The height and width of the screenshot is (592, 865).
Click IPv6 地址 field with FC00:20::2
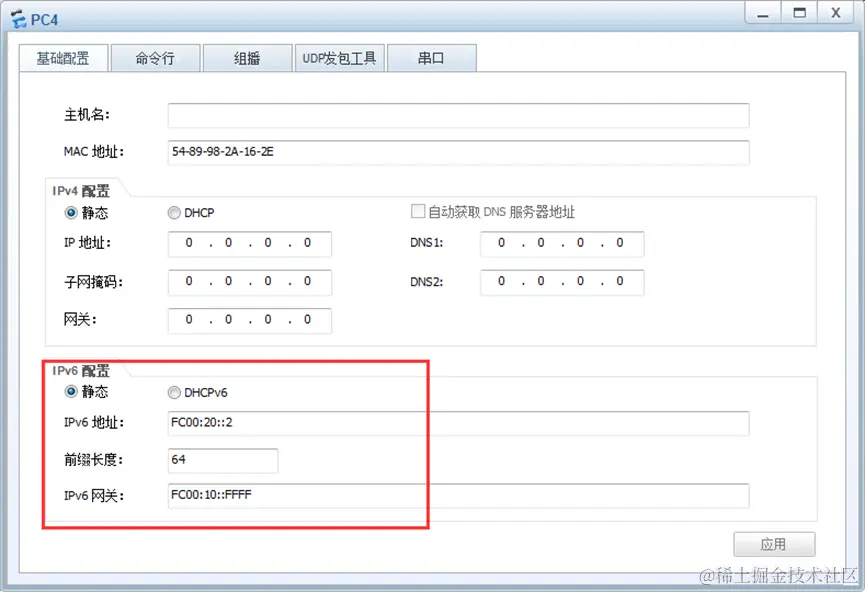click(x=458, y=423)
